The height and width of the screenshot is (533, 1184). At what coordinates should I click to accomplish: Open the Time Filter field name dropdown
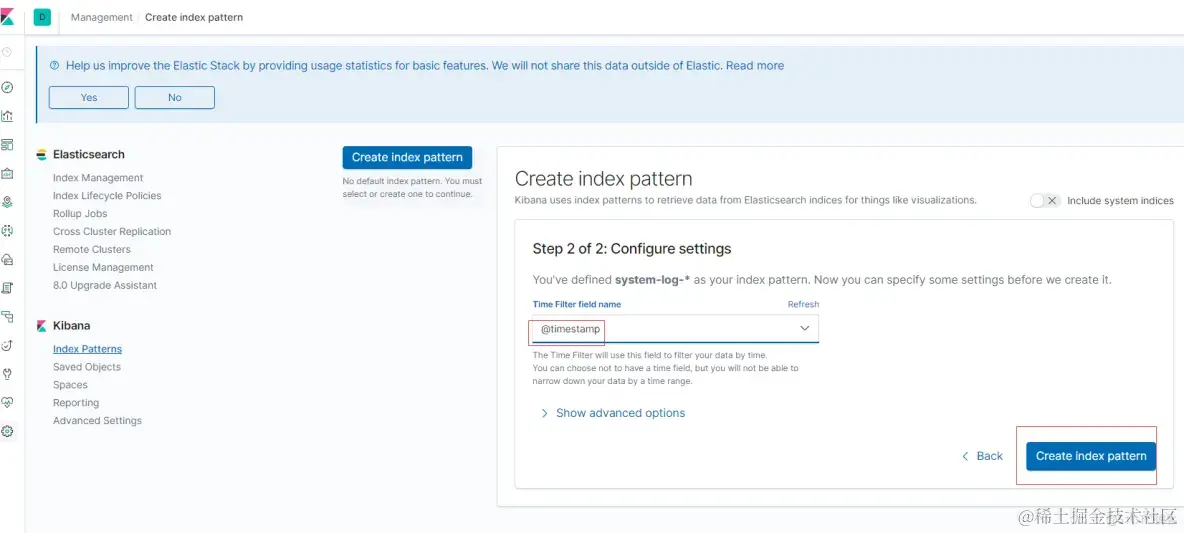coord(675,328)
